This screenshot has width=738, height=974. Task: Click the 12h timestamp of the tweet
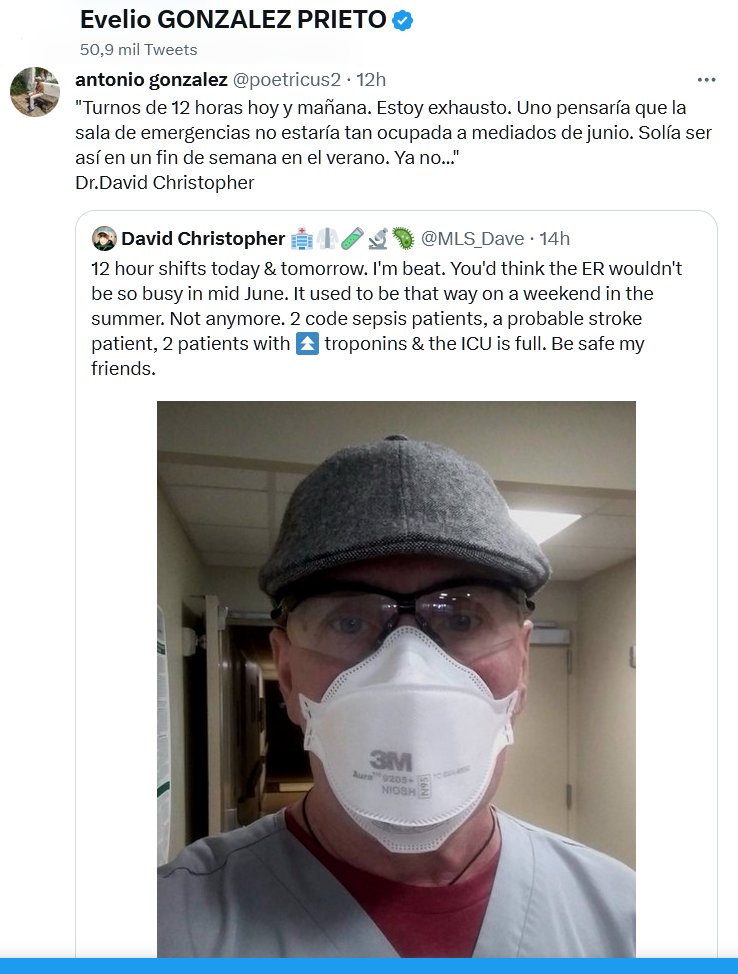tap(371, 80)
